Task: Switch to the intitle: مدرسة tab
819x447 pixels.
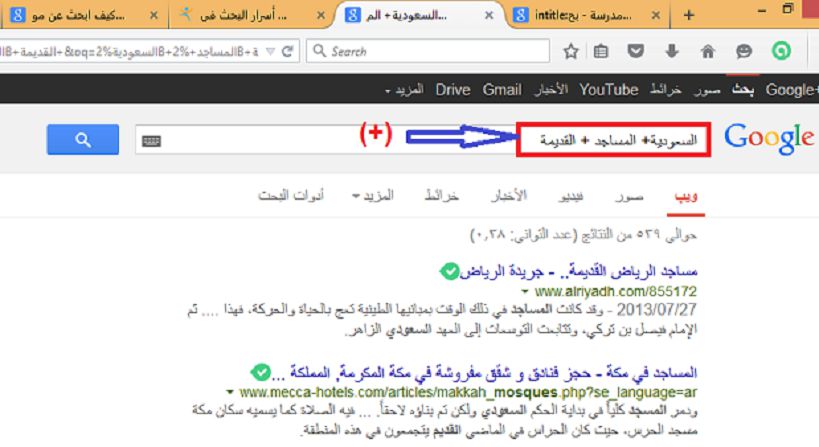Action: tap(582, 16)
